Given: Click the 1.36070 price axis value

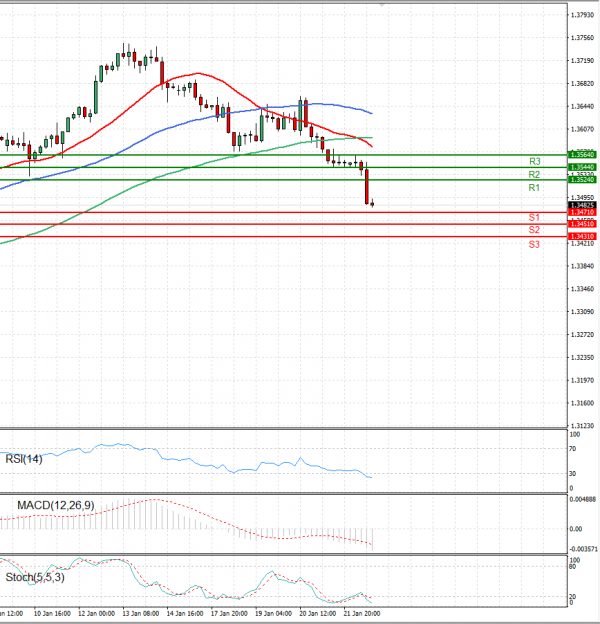Looking at the screenshot, I should click(582, 129).
